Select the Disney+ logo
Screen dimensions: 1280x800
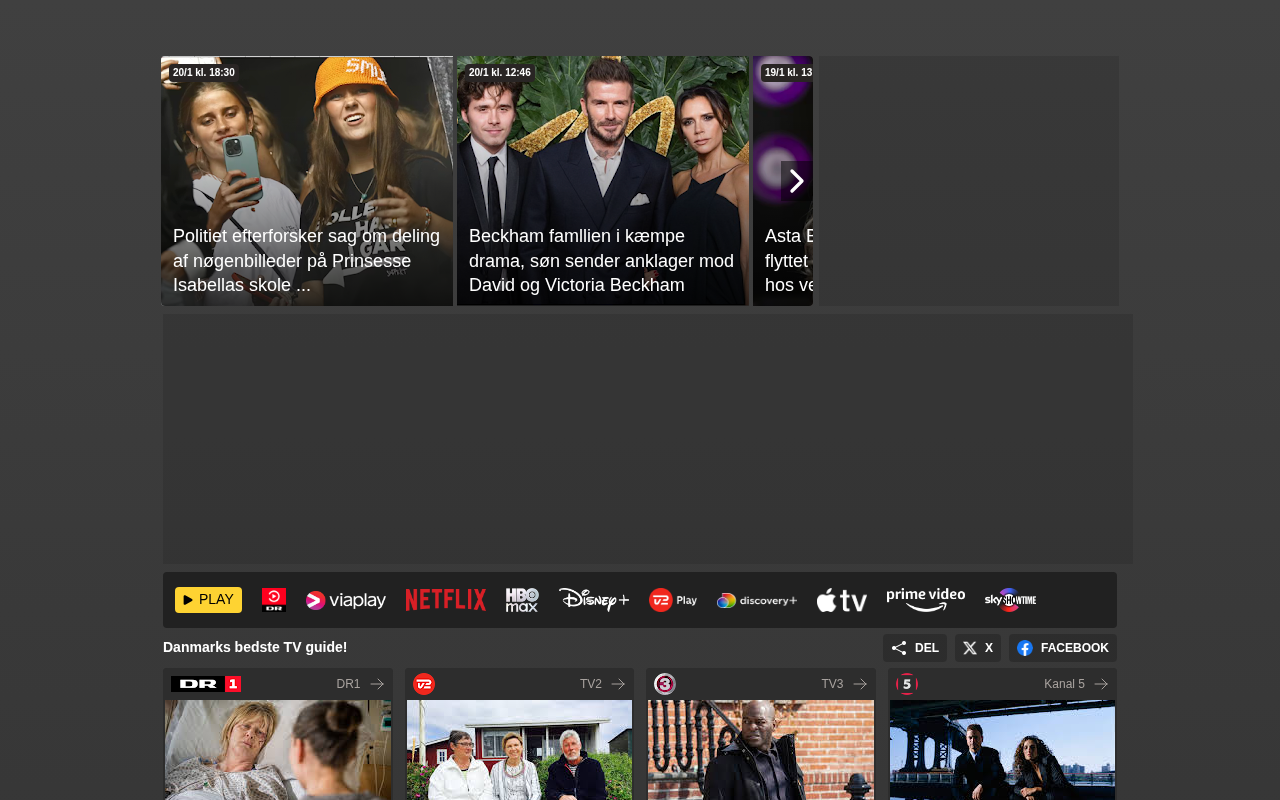[594, 600]
